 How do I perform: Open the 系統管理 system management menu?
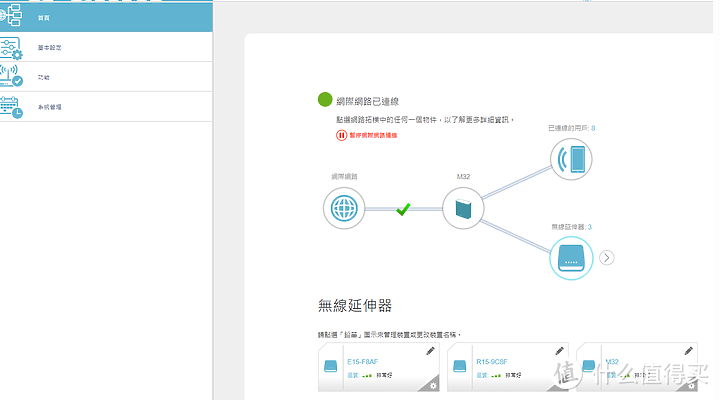coord(106,107)
